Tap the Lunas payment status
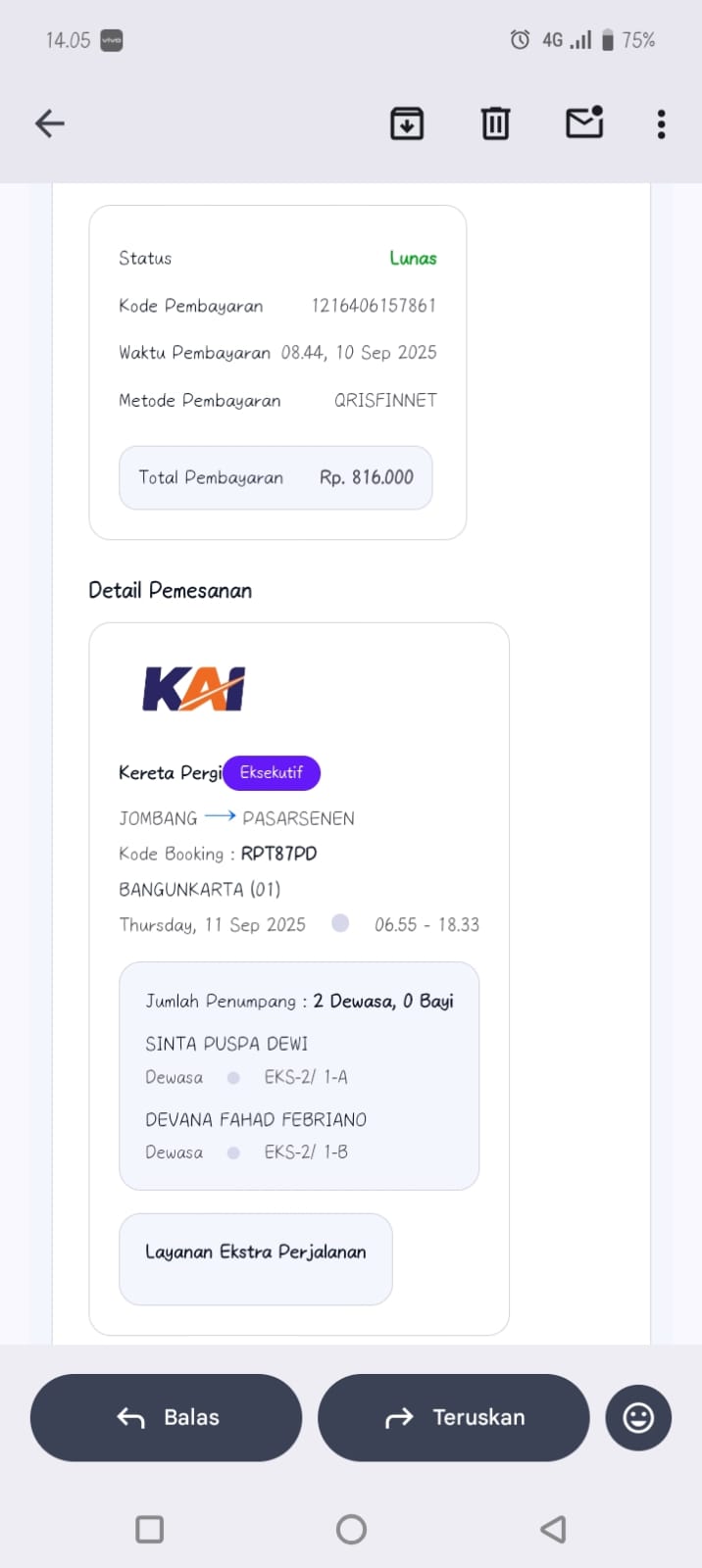This screenshot has height=1568, width=702. [413, 259]
